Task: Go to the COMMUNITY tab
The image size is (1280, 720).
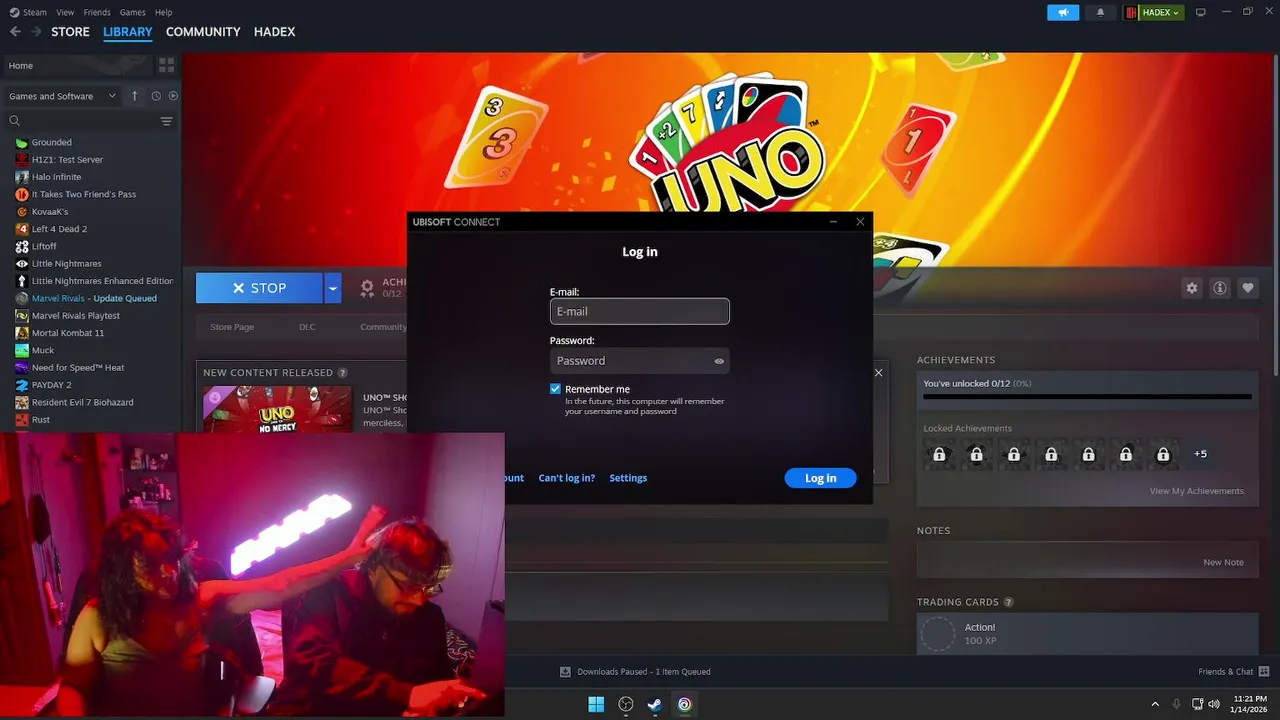Action: click(203, 32)
